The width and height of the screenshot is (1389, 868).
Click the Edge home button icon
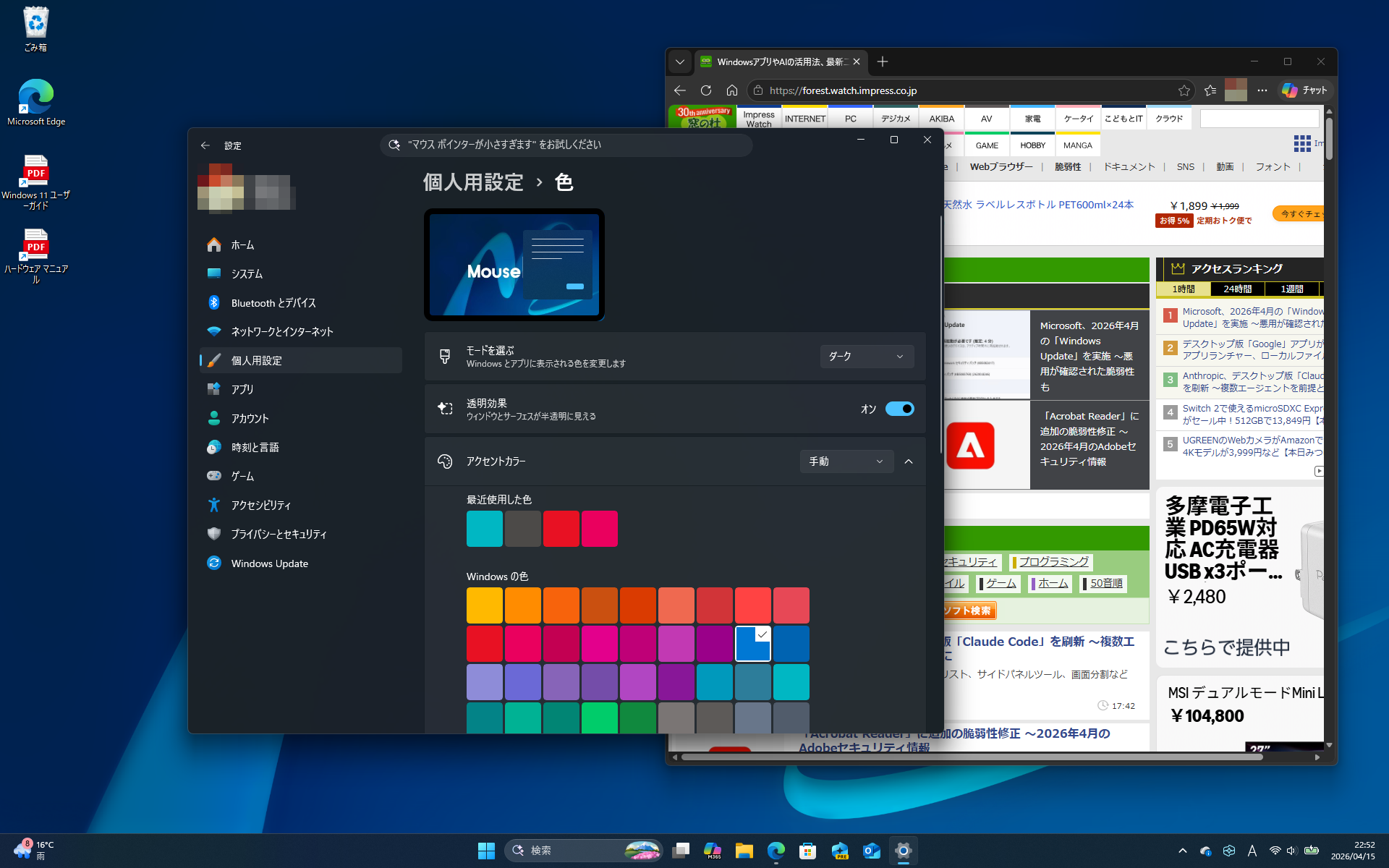(x=732, y=90)
